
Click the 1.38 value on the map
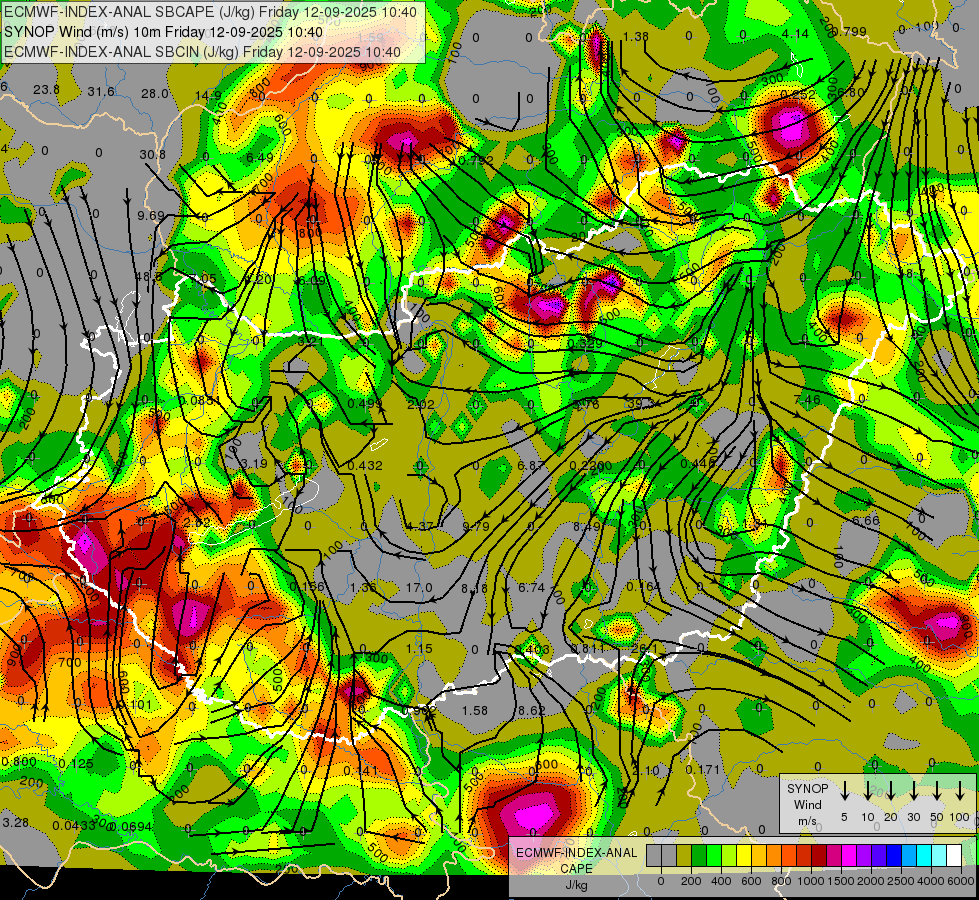pos(636,37)
